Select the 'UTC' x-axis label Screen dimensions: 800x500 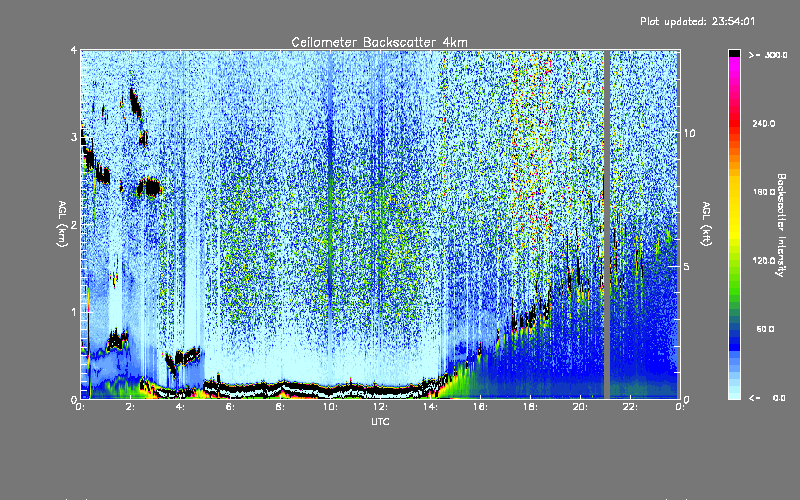380,421
